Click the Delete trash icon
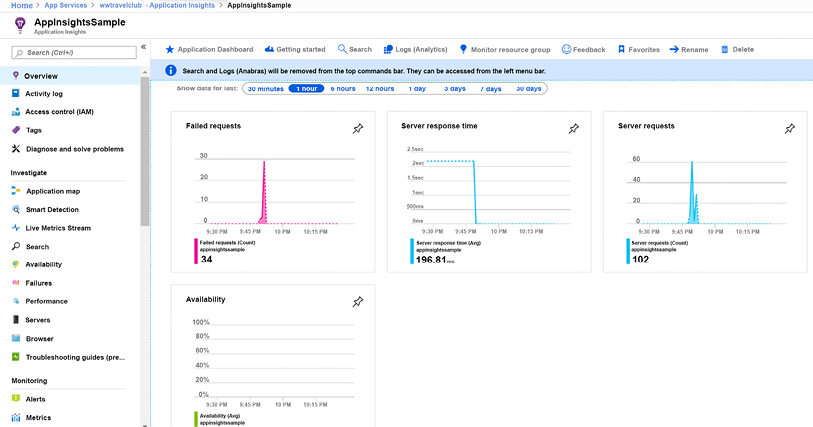 [x=724, y=49]
